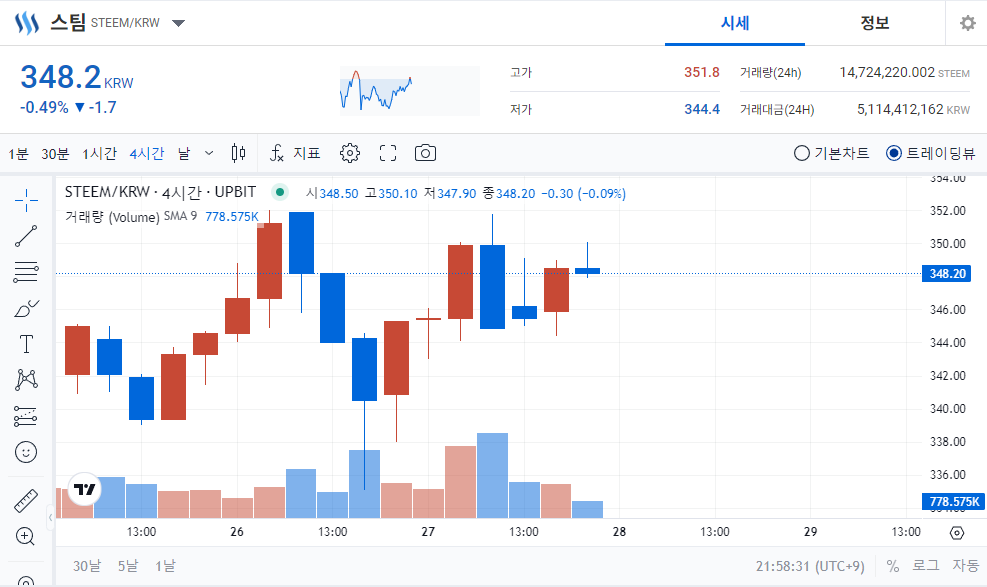
Task: Toggle percent scale on price axis
Action: pos(893,566)
